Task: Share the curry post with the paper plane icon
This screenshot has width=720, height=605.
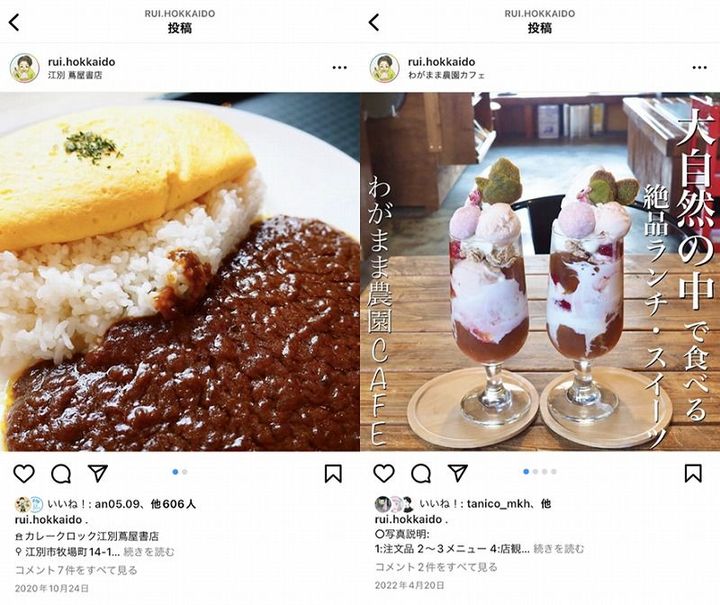Action: point(98,473)
